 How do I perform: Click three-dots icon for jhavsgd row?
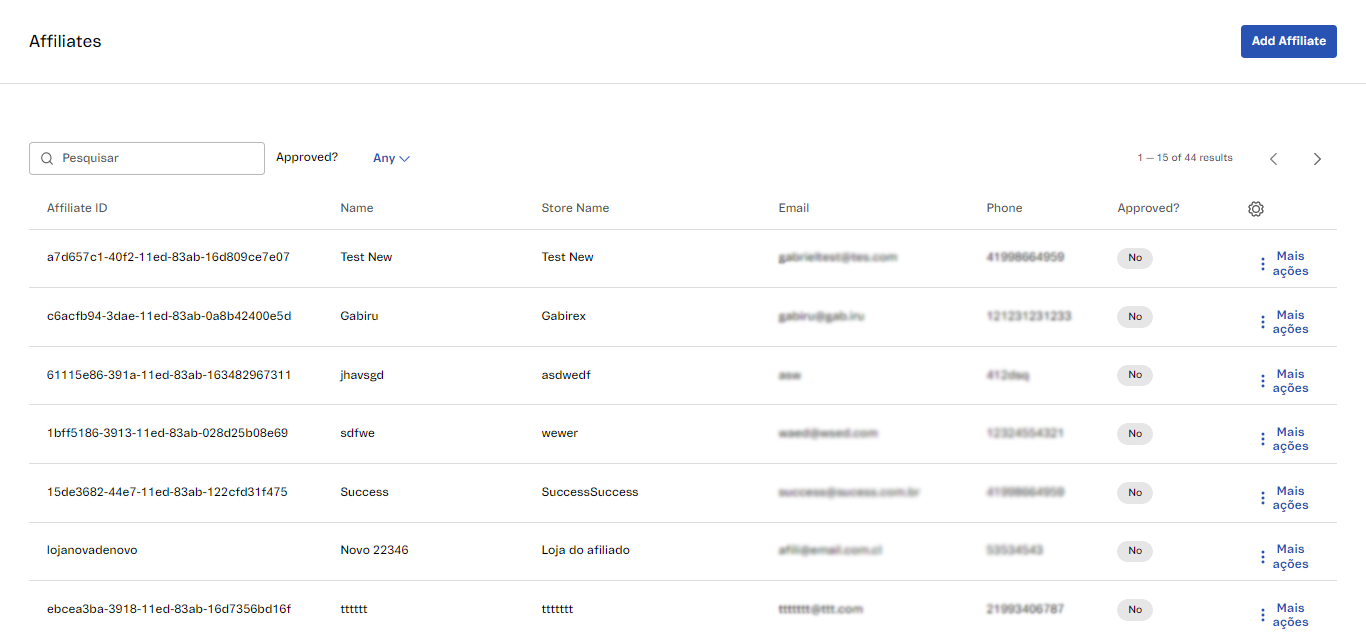[1263, 381]
